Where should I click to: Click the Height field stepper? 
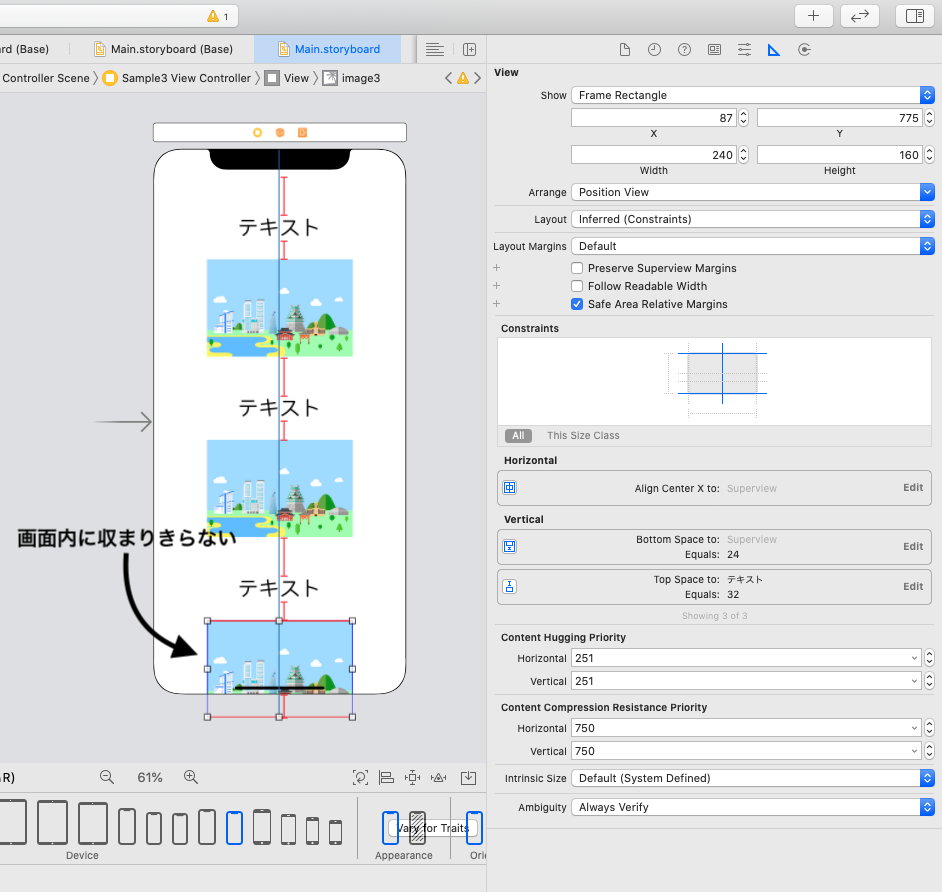coord(929,155)
